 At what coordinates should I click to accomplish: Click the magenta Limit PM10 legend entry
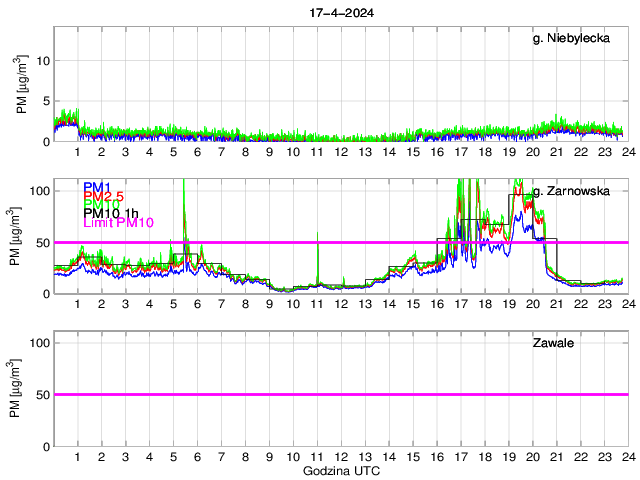[119, 222]
